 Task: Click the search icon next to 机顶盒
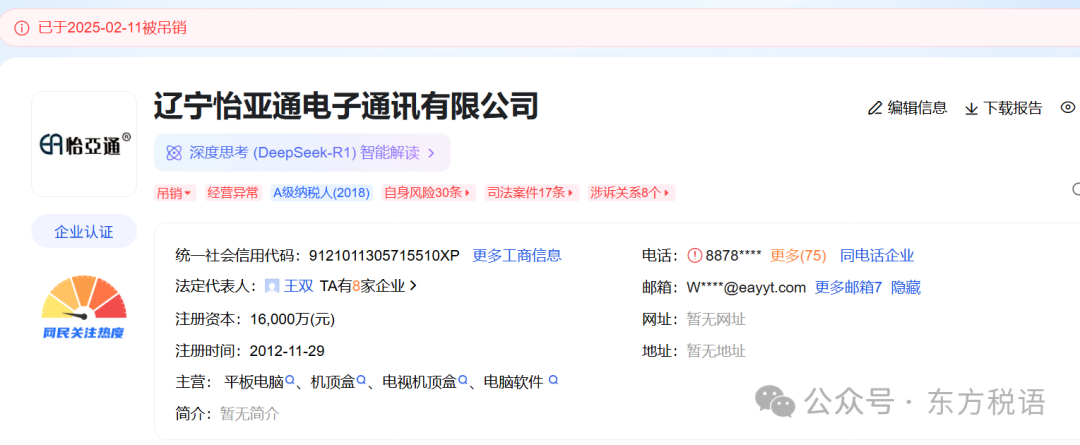coord(361,381)
